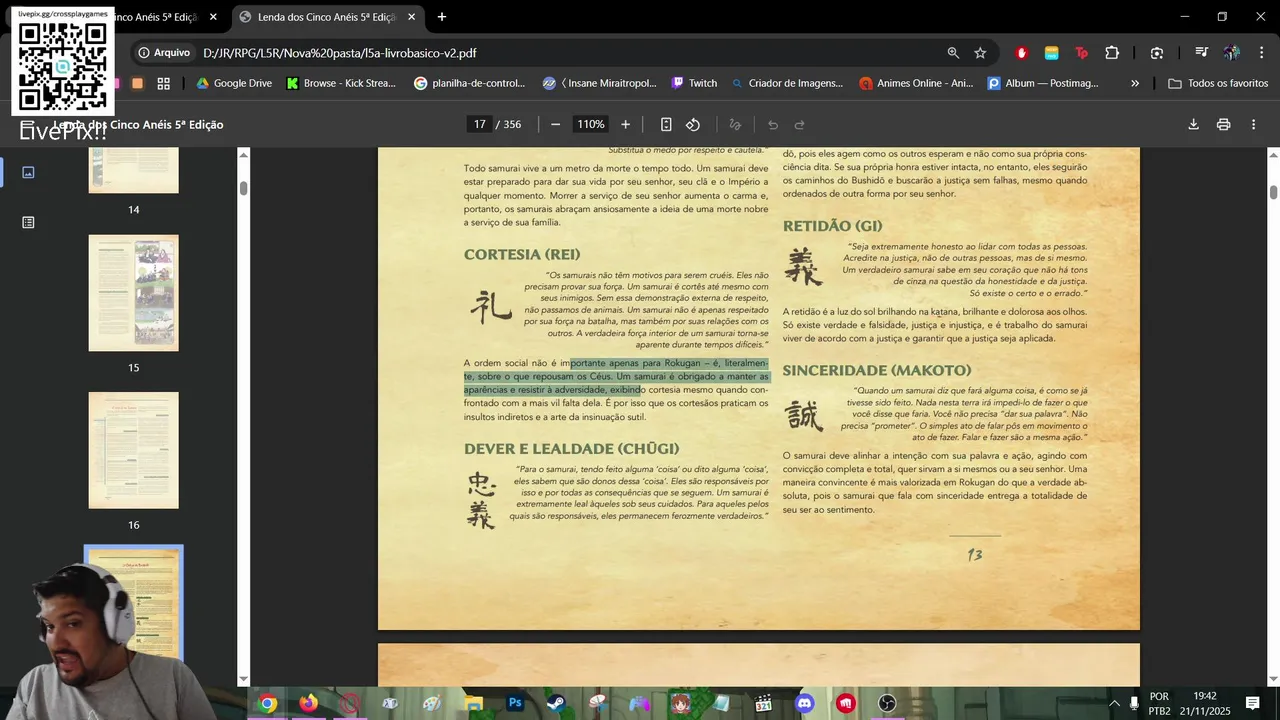Click the POR PTB2 language indicator
The width and height of the screenshot is (1280, 720).
[1159, 703]
